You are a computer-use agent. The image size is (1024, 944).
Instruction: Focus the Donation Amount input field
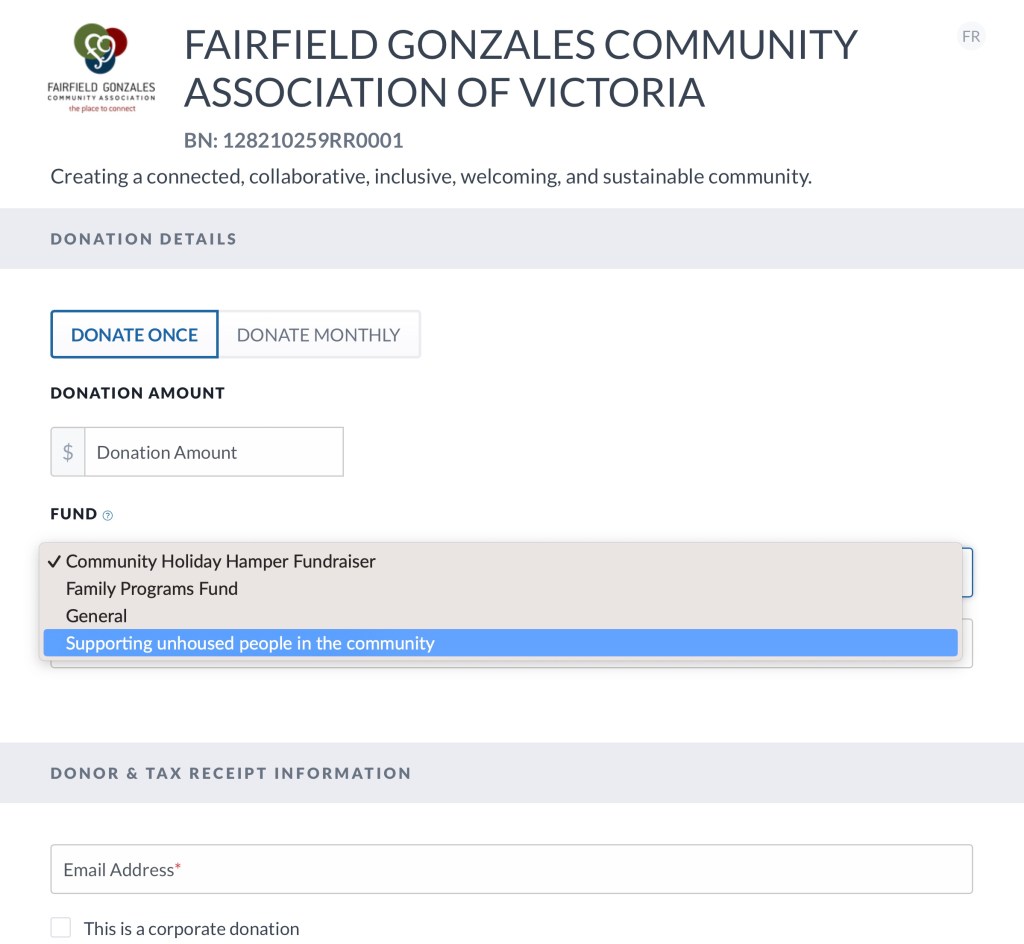(x=213, y=452)
